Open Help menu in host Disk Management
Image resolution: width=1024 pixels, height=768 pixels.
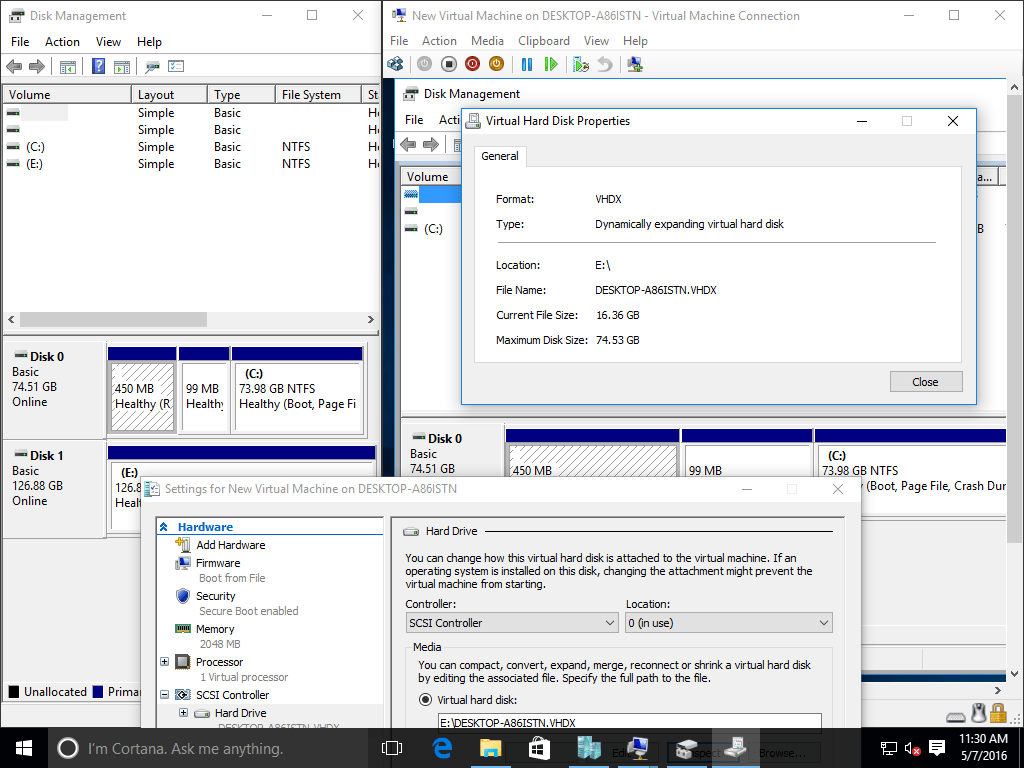[x=149, y=42]
